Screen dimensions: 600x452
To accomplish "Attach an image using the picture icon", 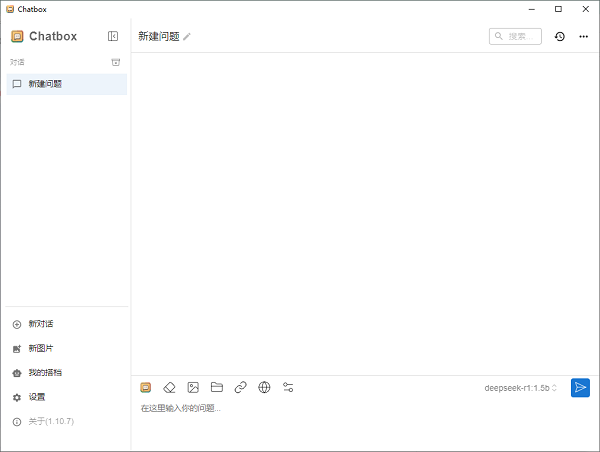I will click(x=193, y=387).
